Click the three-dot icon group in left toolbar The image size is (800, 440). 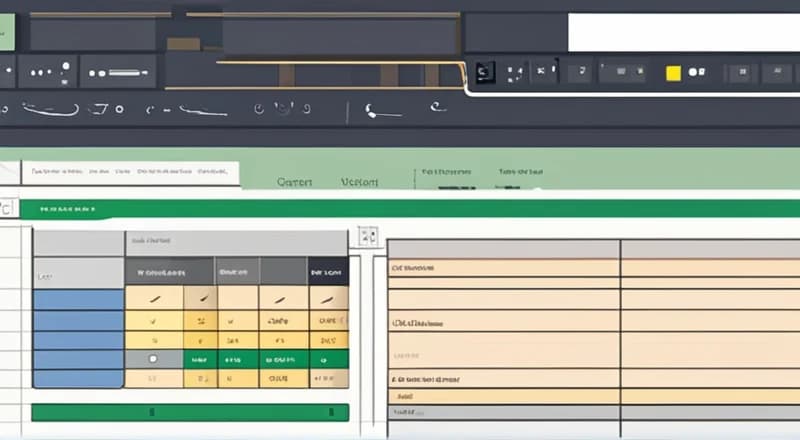[42, 72]
